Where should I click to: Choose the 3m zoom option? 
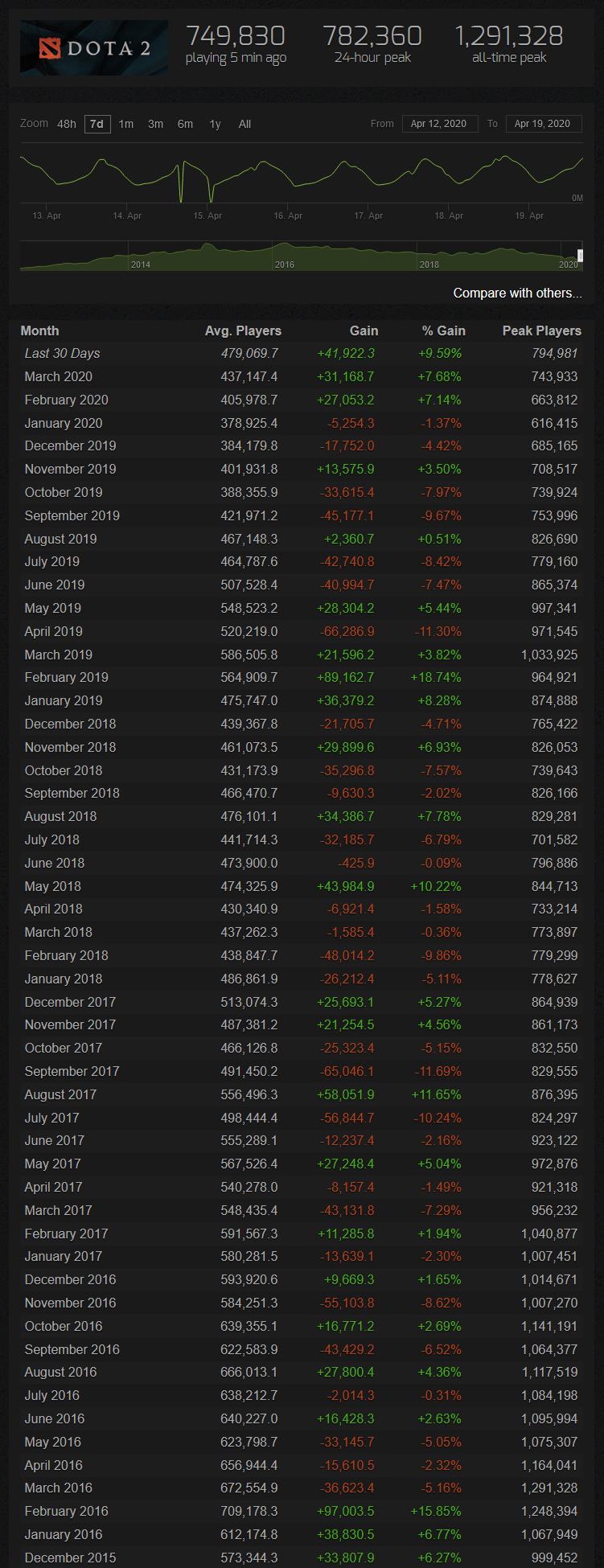click(x=155, y=124)
